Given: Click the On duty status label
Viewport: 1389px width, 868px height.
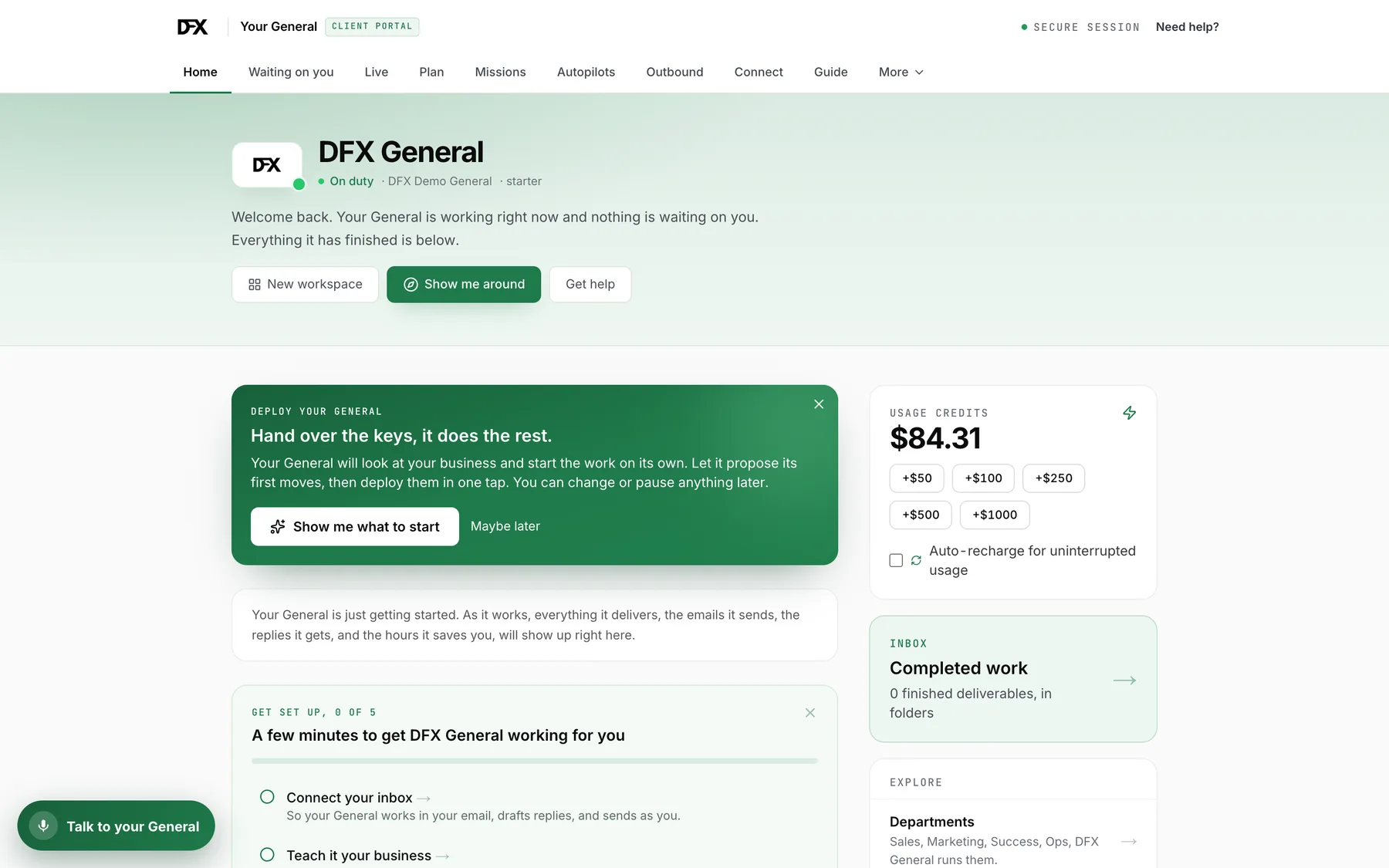Looking at the screenshot, I should click(x=346, y=181).
